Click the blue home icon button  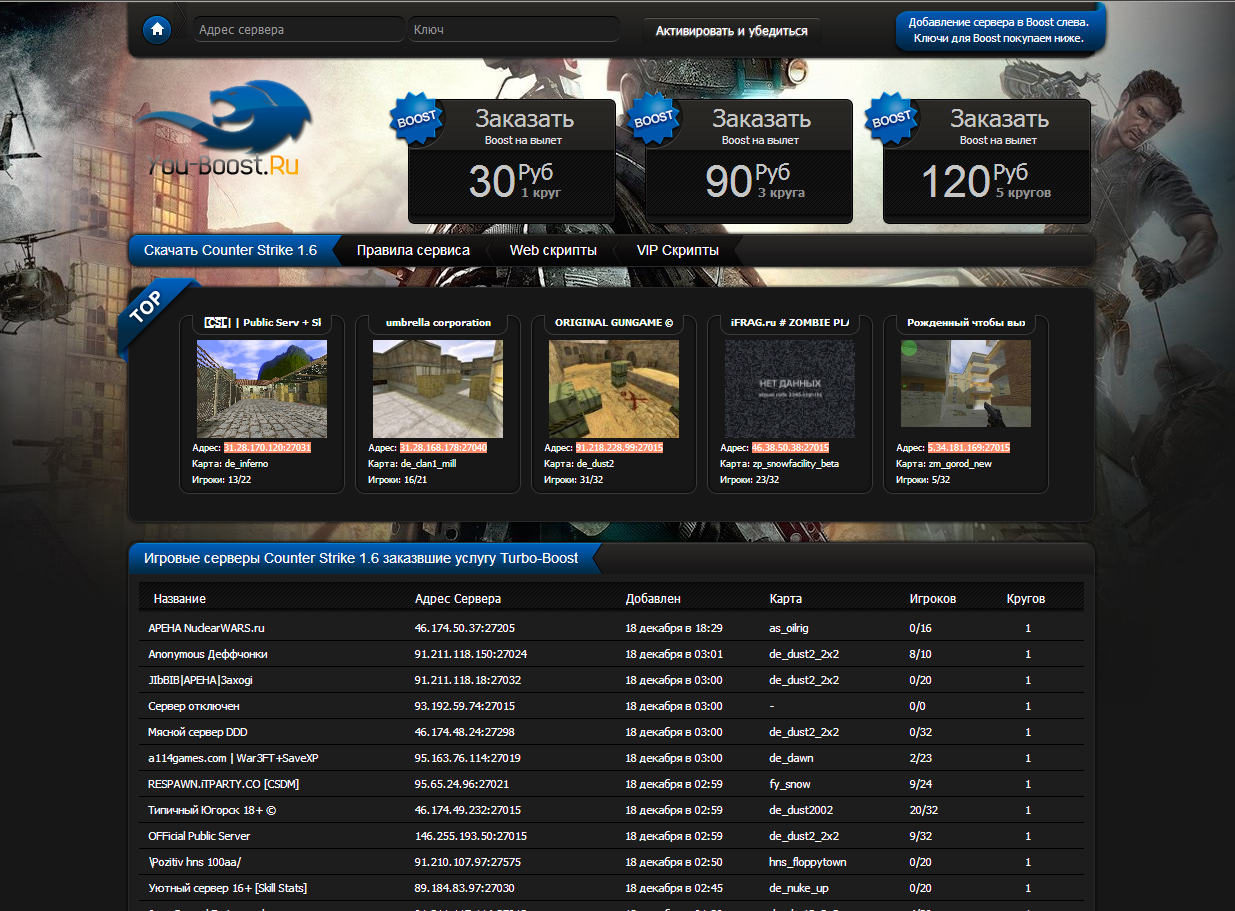(157, 30)
